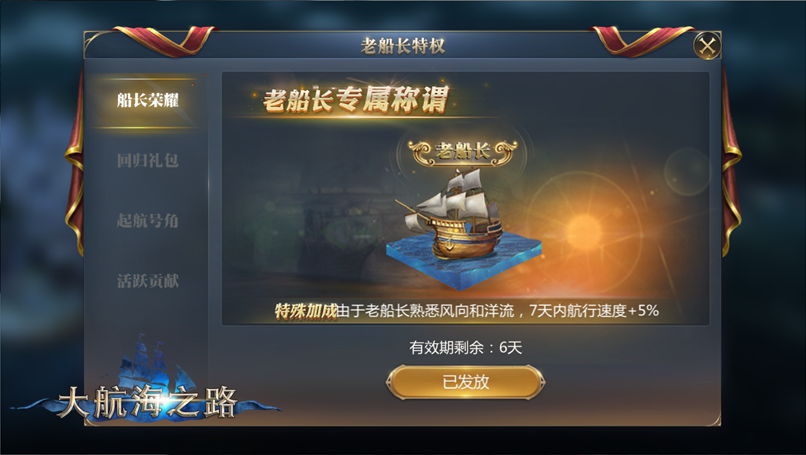Click the bonus description about 航行速度+5%
The image size is (806, 455).
[x=498, y=311]
